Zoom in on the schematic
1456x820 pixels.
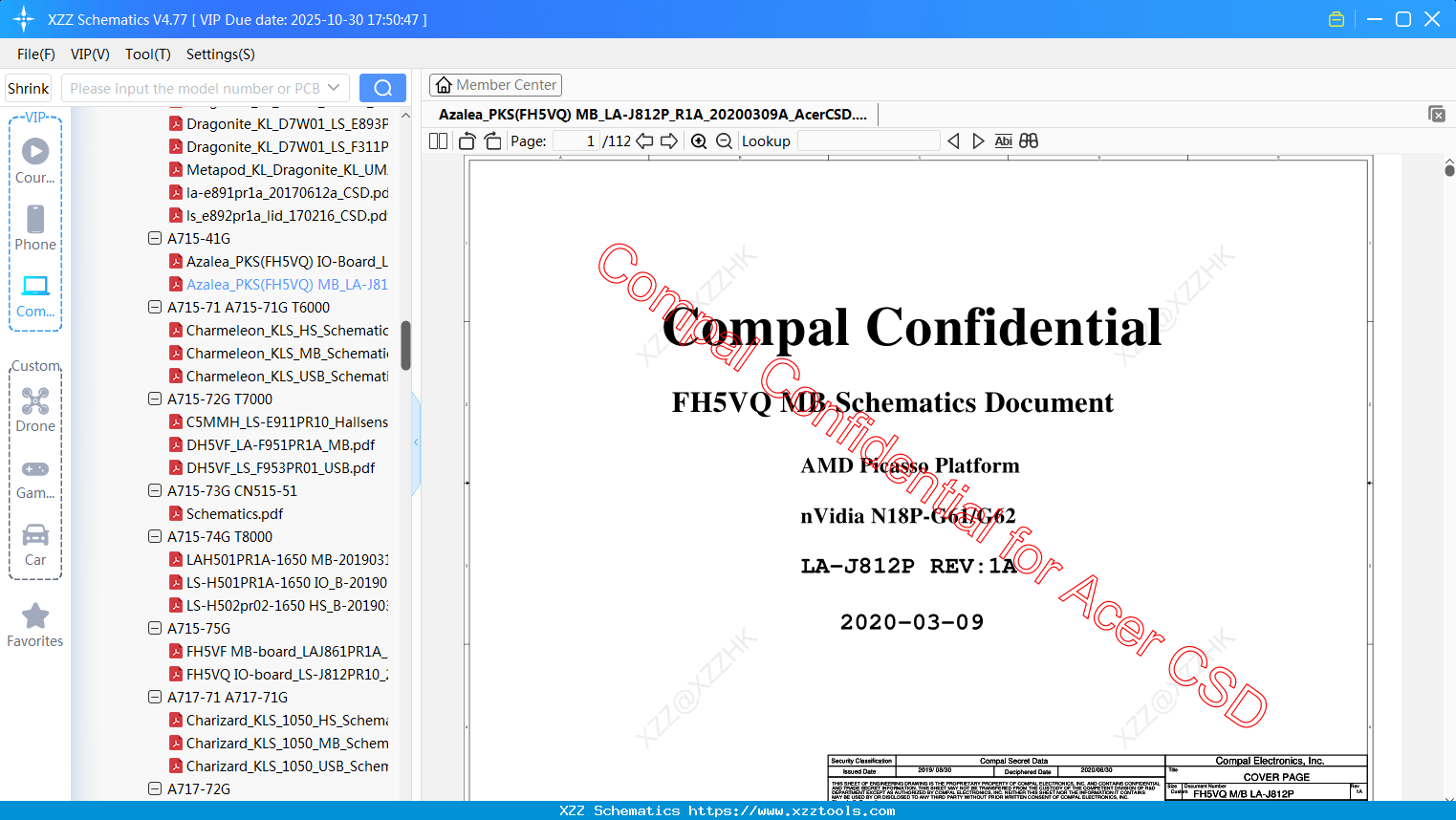[x=699, y=140]
